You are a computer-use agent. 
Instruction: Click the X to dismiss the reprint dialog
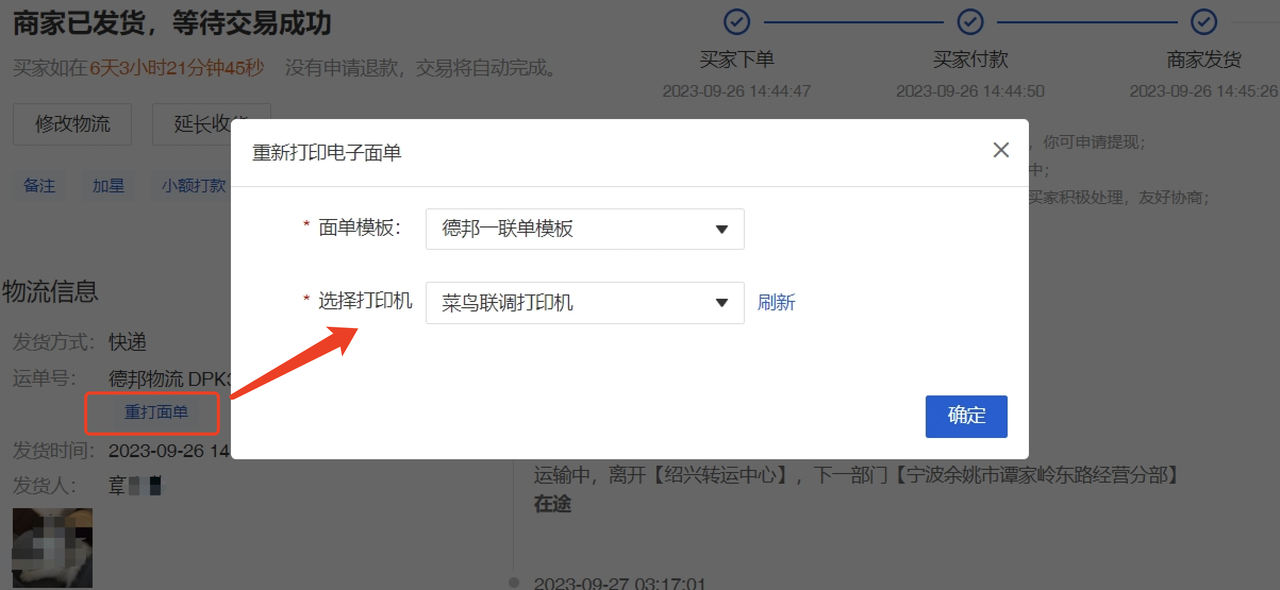(1001, 149)
